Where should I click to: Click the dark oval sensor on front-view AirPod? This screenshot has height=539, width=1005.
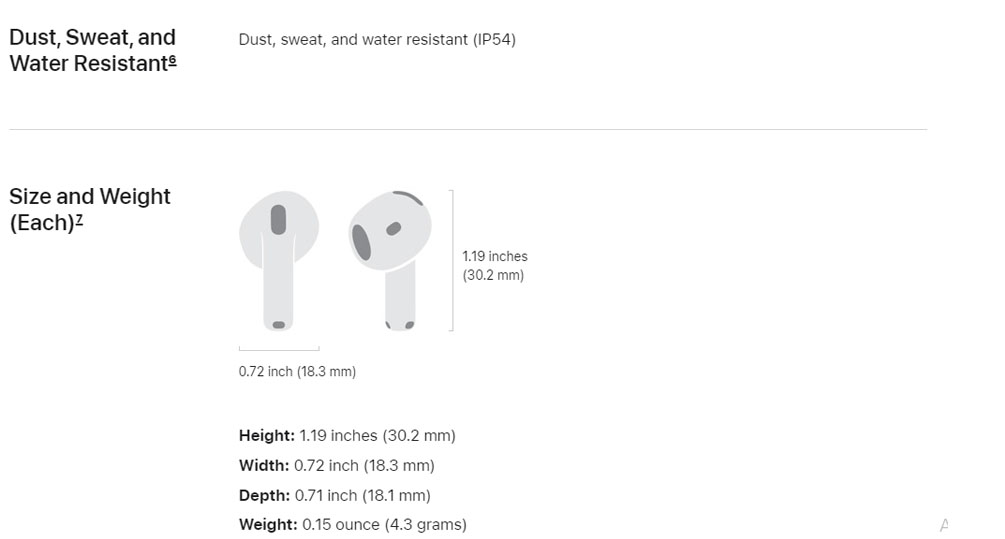(x=278, y=220)
